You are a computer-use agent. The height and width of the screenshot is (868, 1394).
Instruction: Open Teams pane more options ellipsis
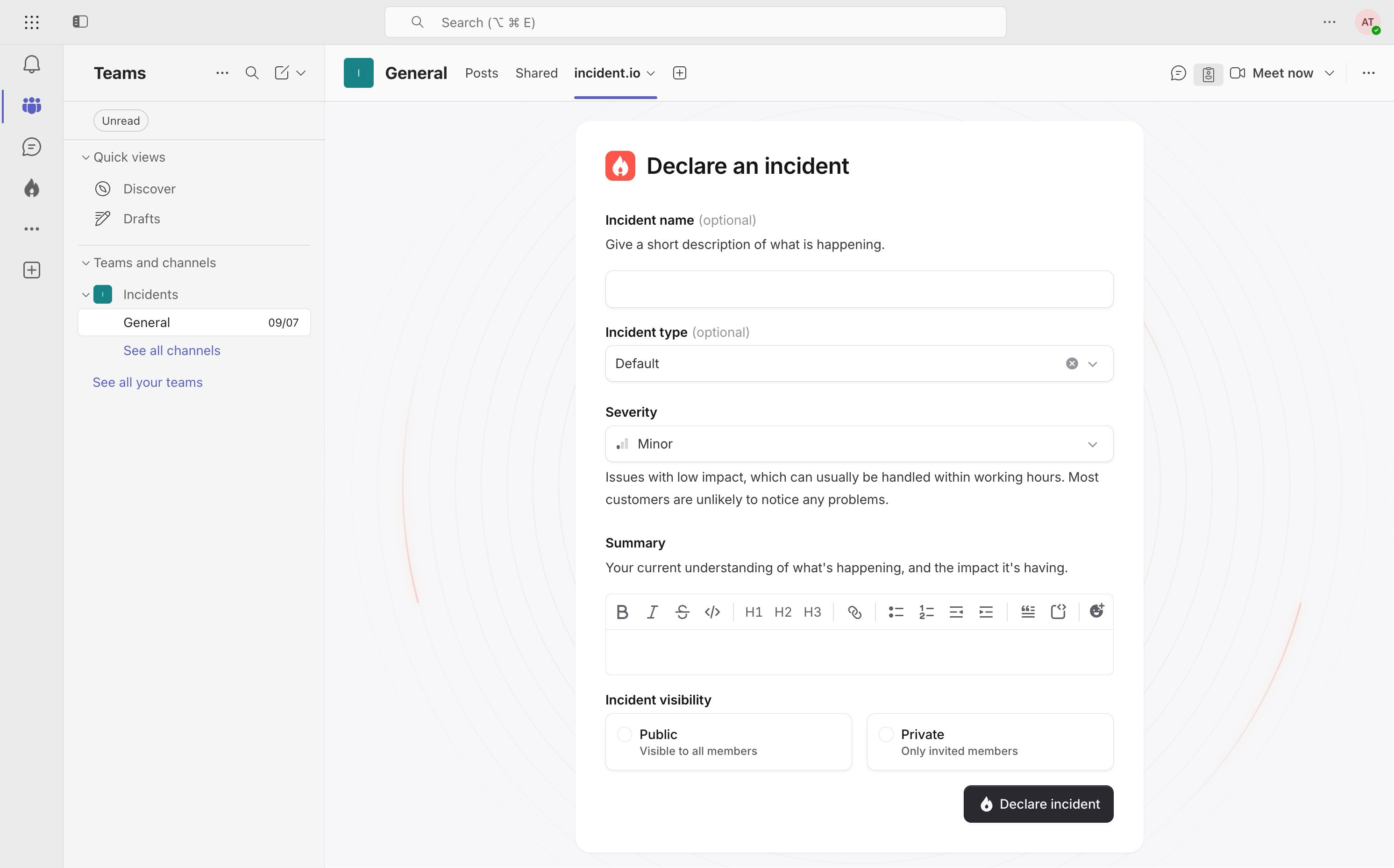click(222, 73)
